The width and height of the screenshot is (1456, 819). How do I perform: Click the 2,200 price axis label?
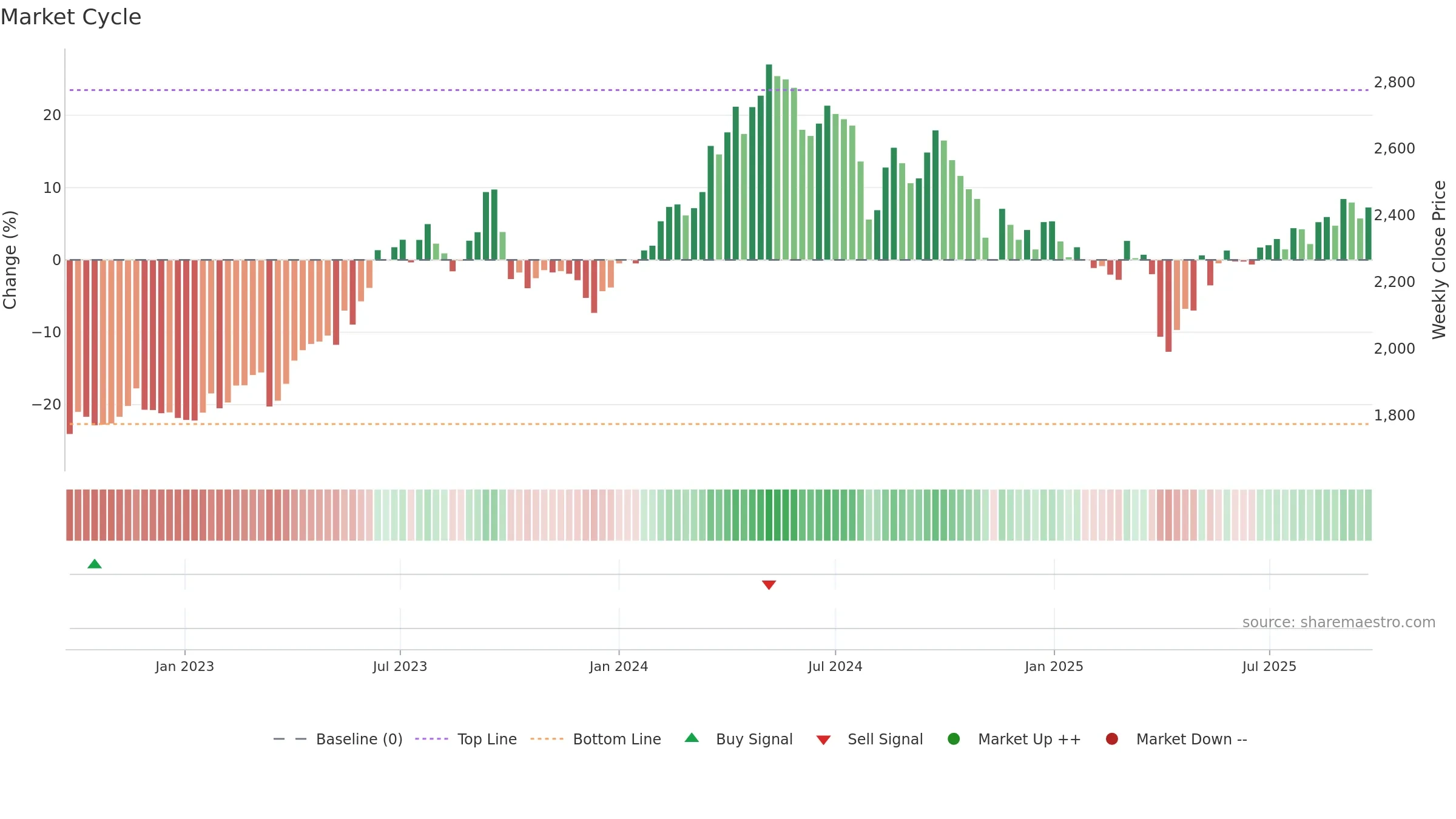click(1394, 282)
